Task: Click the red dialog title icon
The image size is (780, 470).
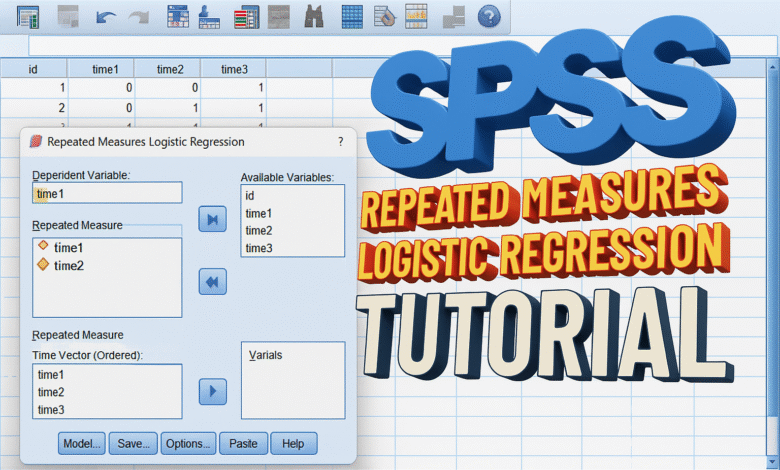Action: coord(35,142)
